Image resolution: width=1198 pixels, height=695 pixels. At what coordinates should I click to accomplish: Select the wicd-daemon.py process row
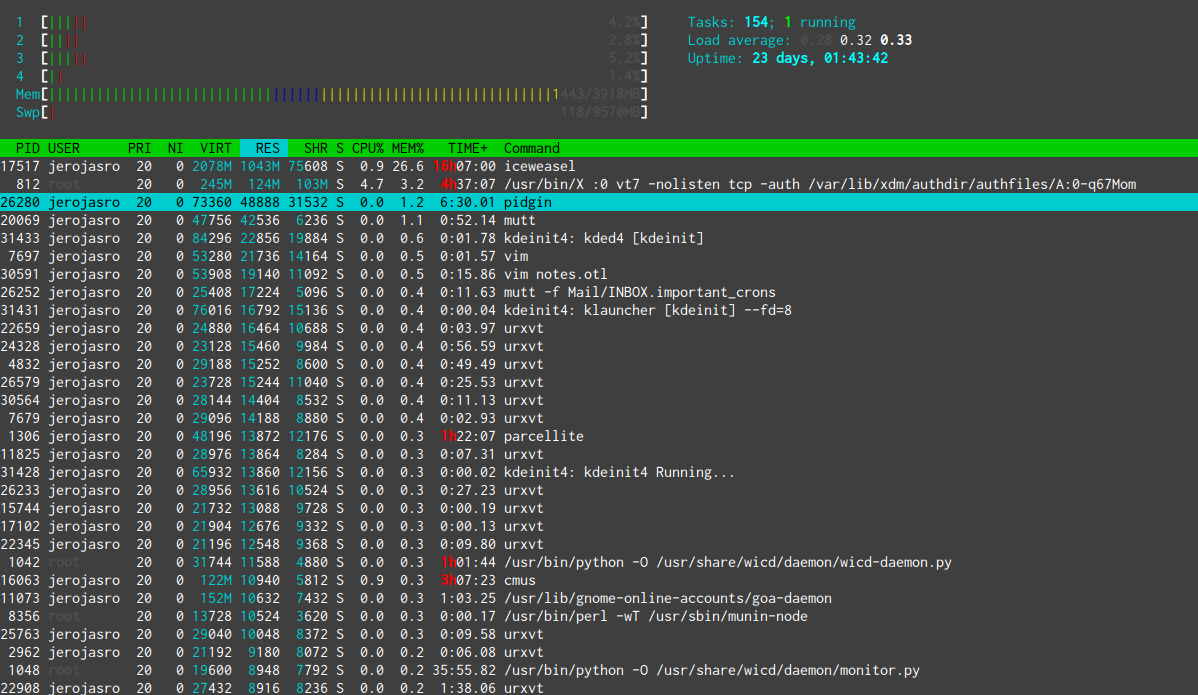pos(599,562)
